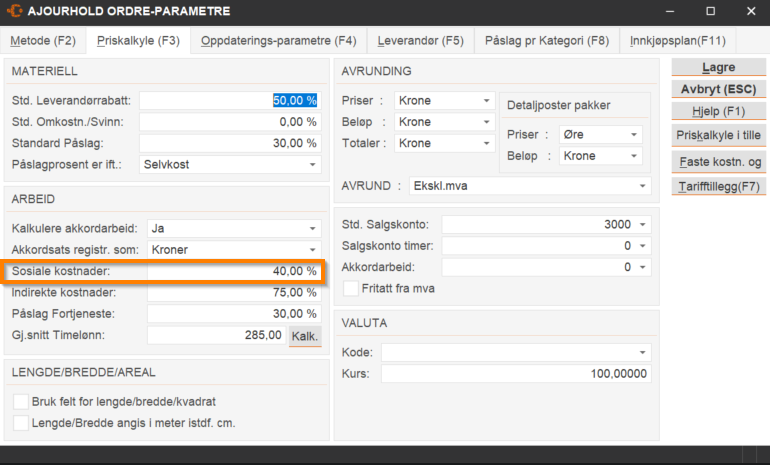770x465 pixels.
Task: Enable the Fritatt fra mva checkbox
Action: point(351,289)
